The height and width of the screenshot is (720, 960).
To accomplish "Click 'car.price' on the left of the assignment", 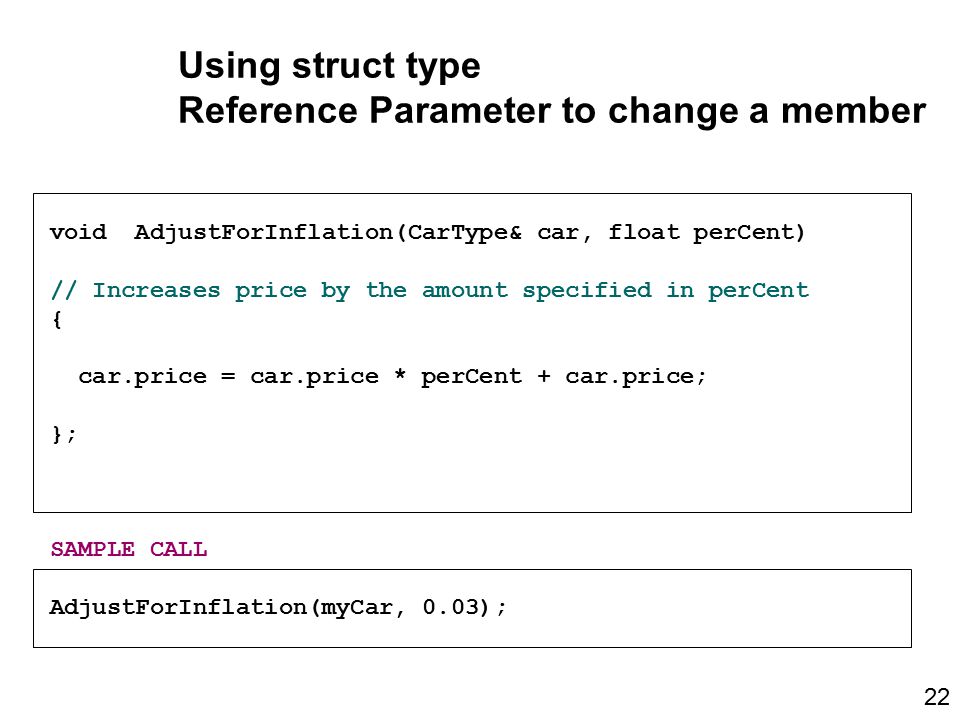I will click(143, 377).
